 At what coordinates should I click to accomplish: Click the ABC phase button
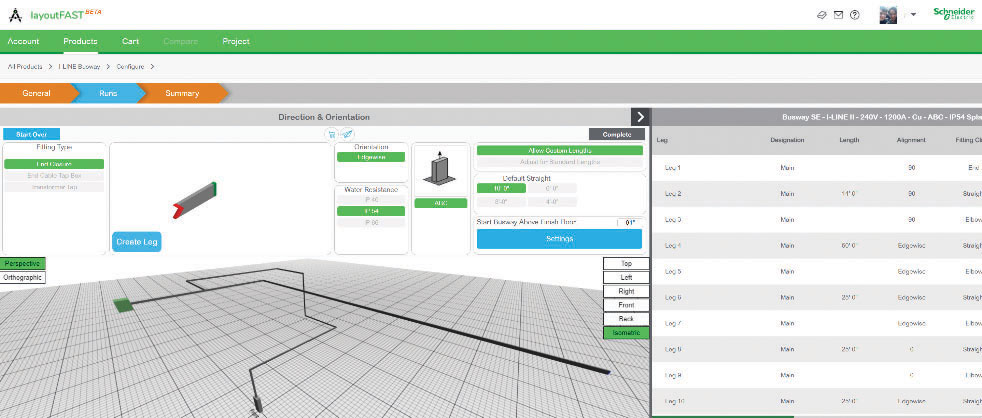click(x=441, y=203)
